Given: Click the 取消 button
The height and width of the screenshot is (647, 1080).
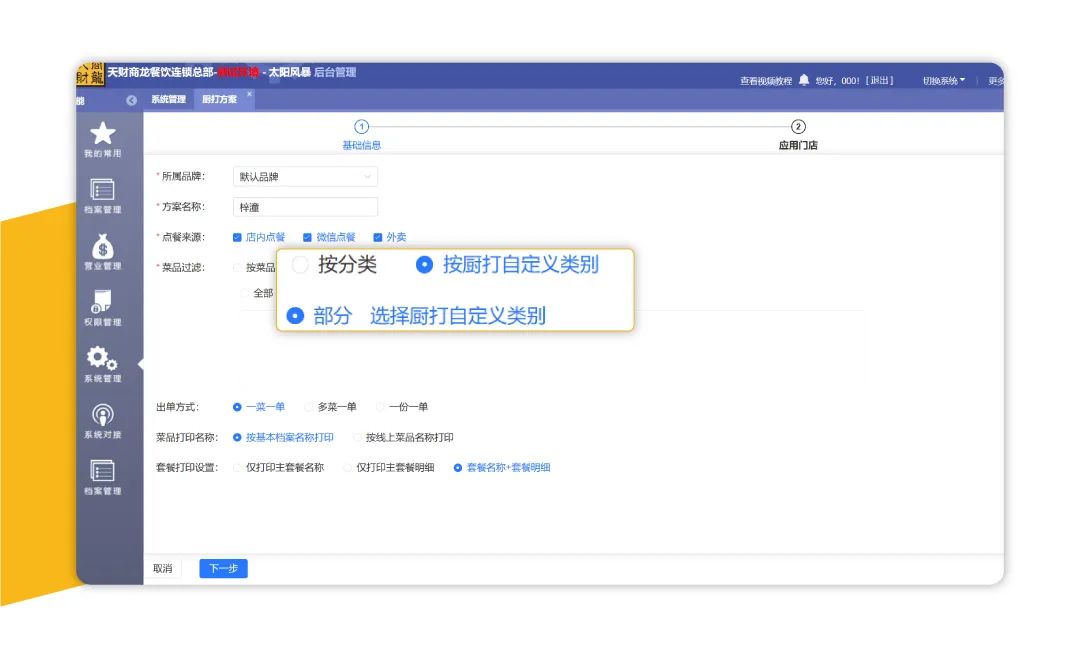Looking at the screenshot, I should [163, 568].
